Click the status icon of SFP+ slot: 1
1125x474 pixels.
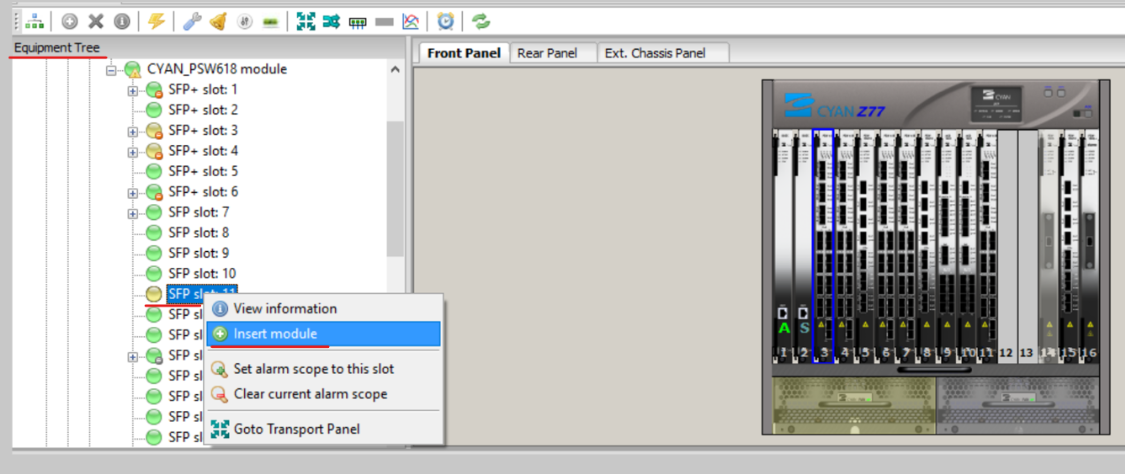click(x=154, y=90)
